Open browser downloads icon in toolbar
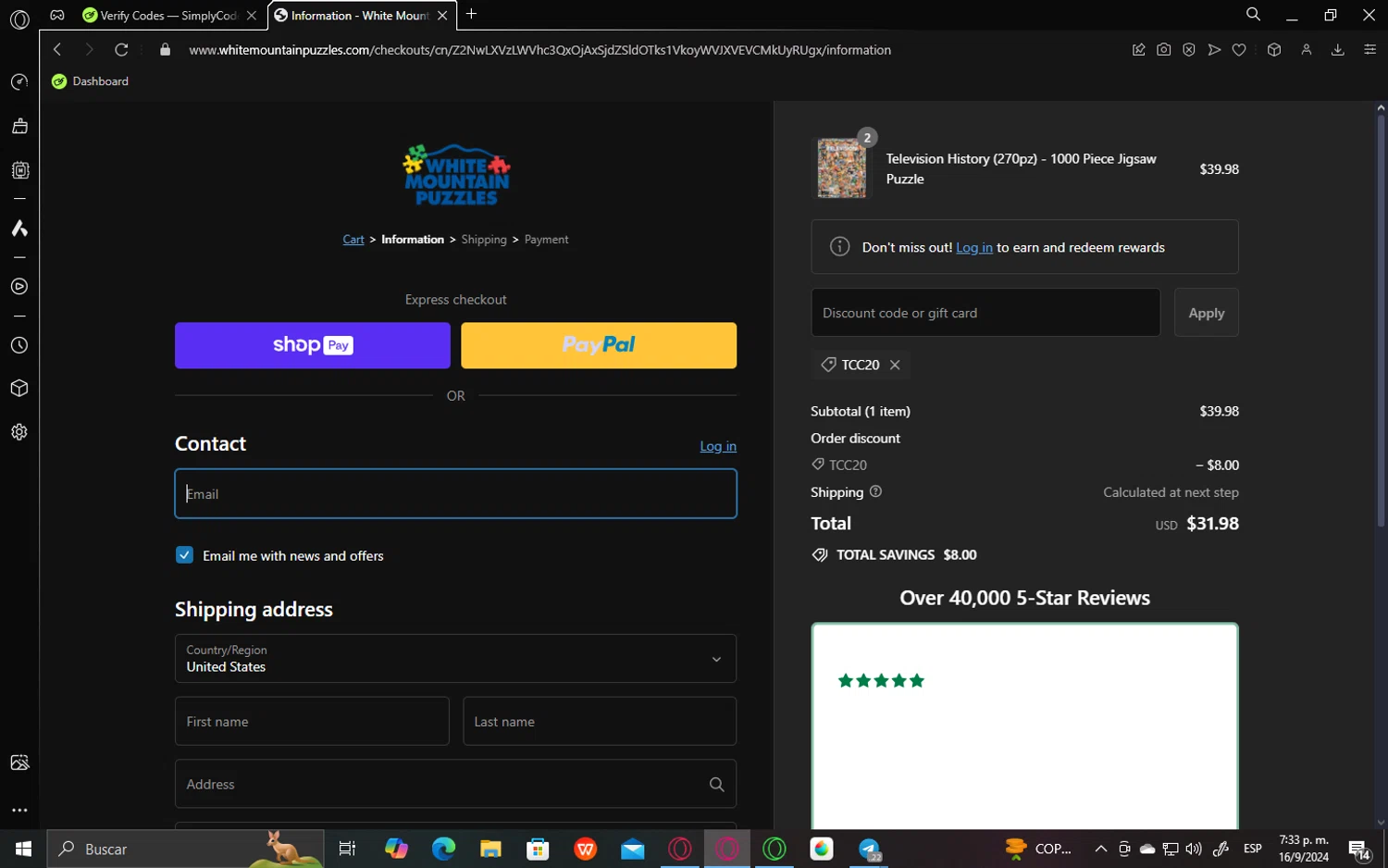This screenshot has width=1388, height=868. (1337, 50)
